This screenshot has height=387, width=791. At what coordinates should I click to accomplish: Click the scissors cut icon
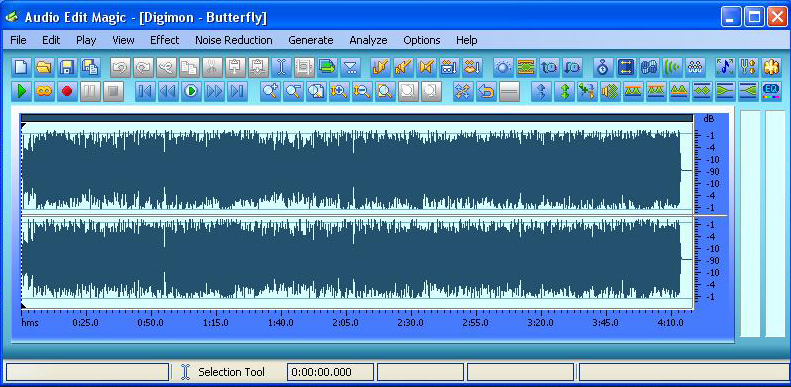coord(212,67)
